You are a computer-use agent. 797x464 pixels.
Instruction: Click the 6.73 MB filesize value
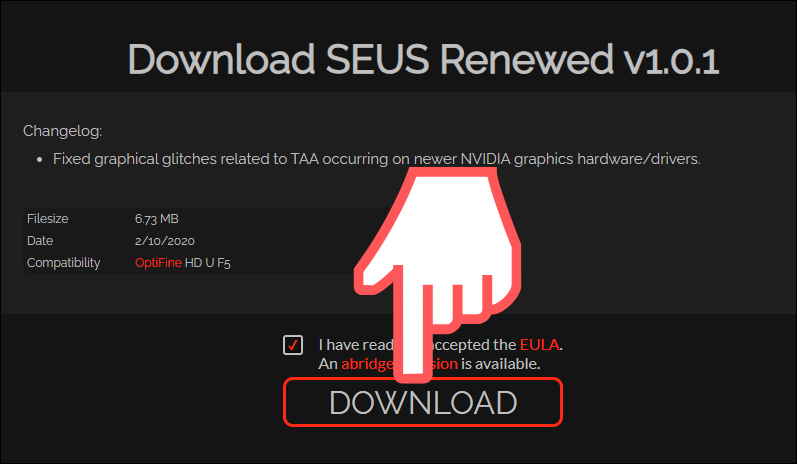157,219
